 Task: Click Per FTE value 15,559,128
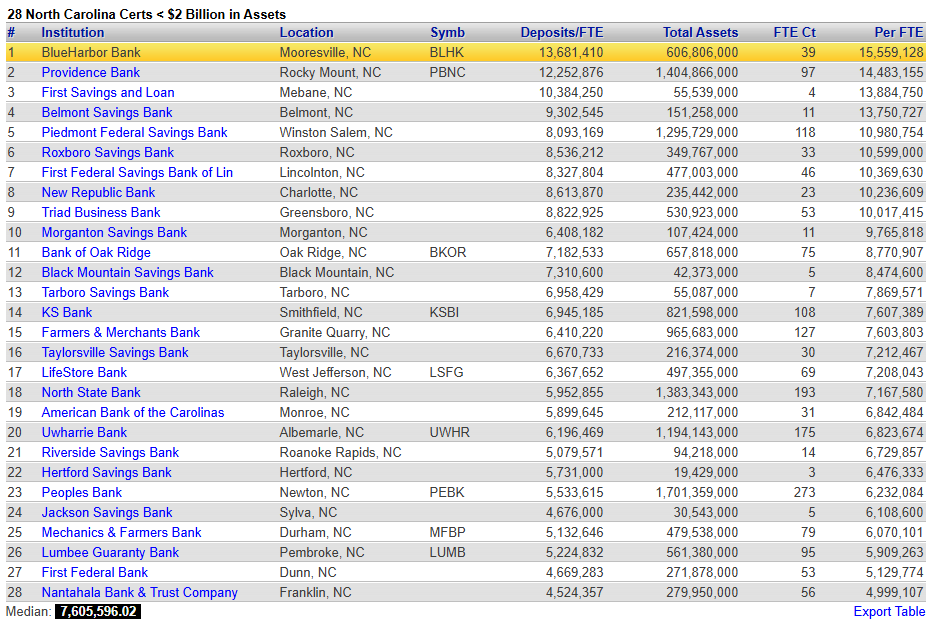(891, 53)
